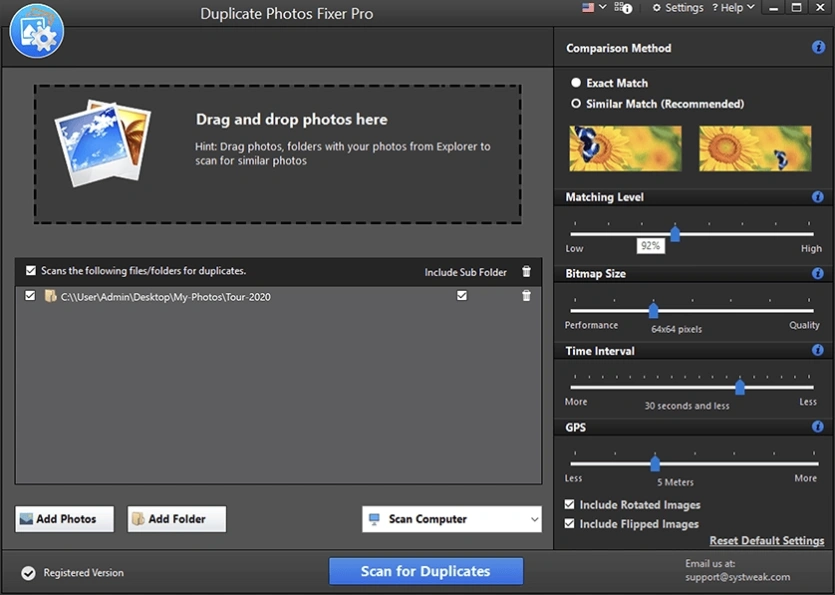Click the Matching Level info icon
835x595 pixels.
click(818, 197)
